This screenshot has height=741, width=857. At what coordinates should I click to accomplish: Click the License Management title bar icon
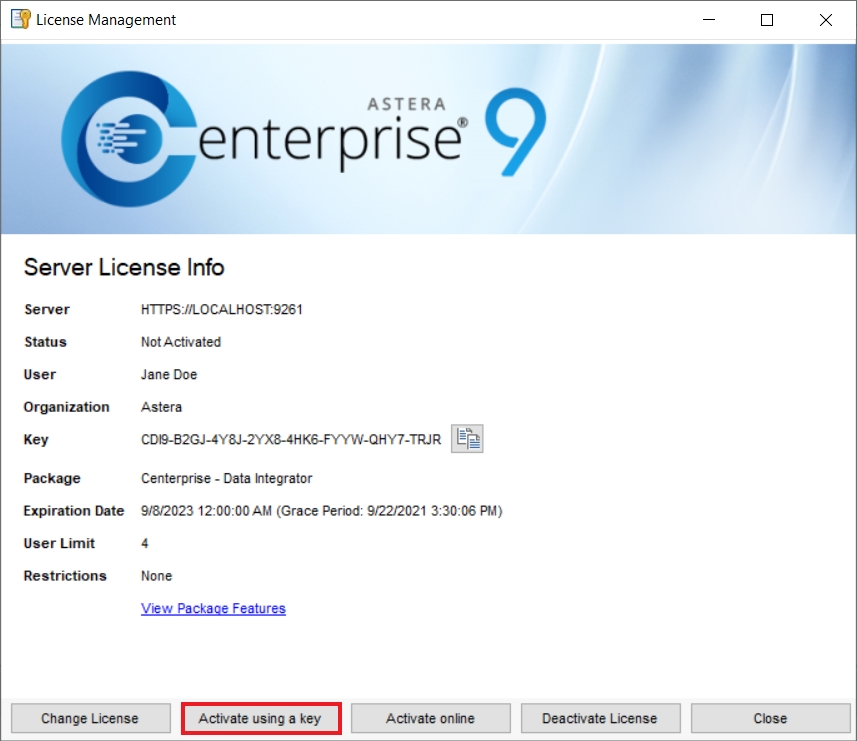(20, 20)
